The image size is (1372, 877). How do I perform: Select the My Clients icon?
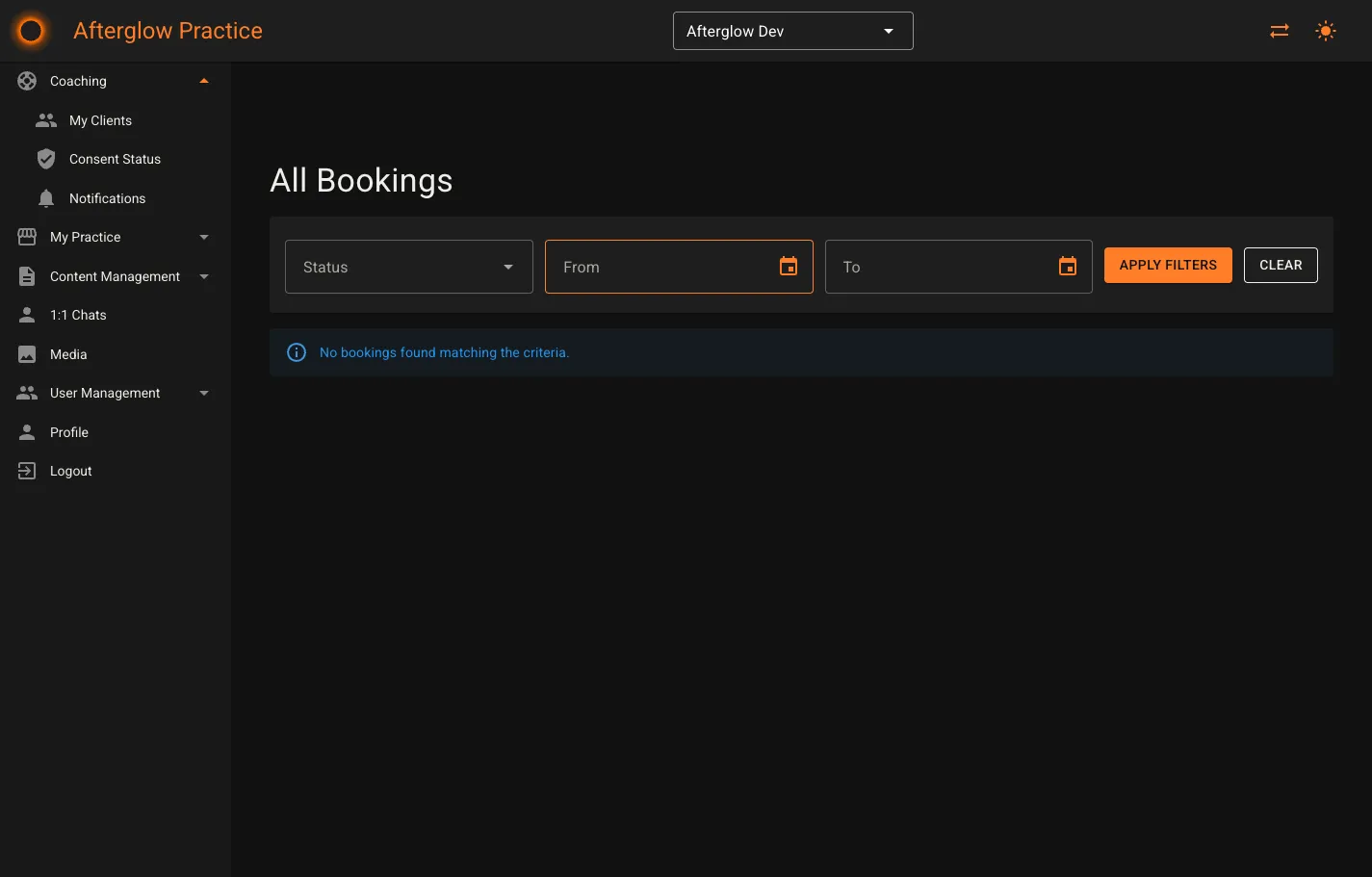pyautogui.click(x=45, y=119)
